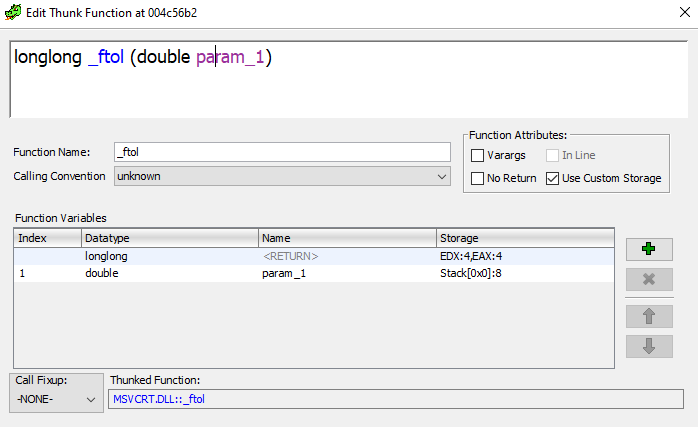Viewport: 698px width, 427px height.
Task: Click the Thunked Function MSVCRT.DLL::_ftol field
Action: tap(396, 399)
